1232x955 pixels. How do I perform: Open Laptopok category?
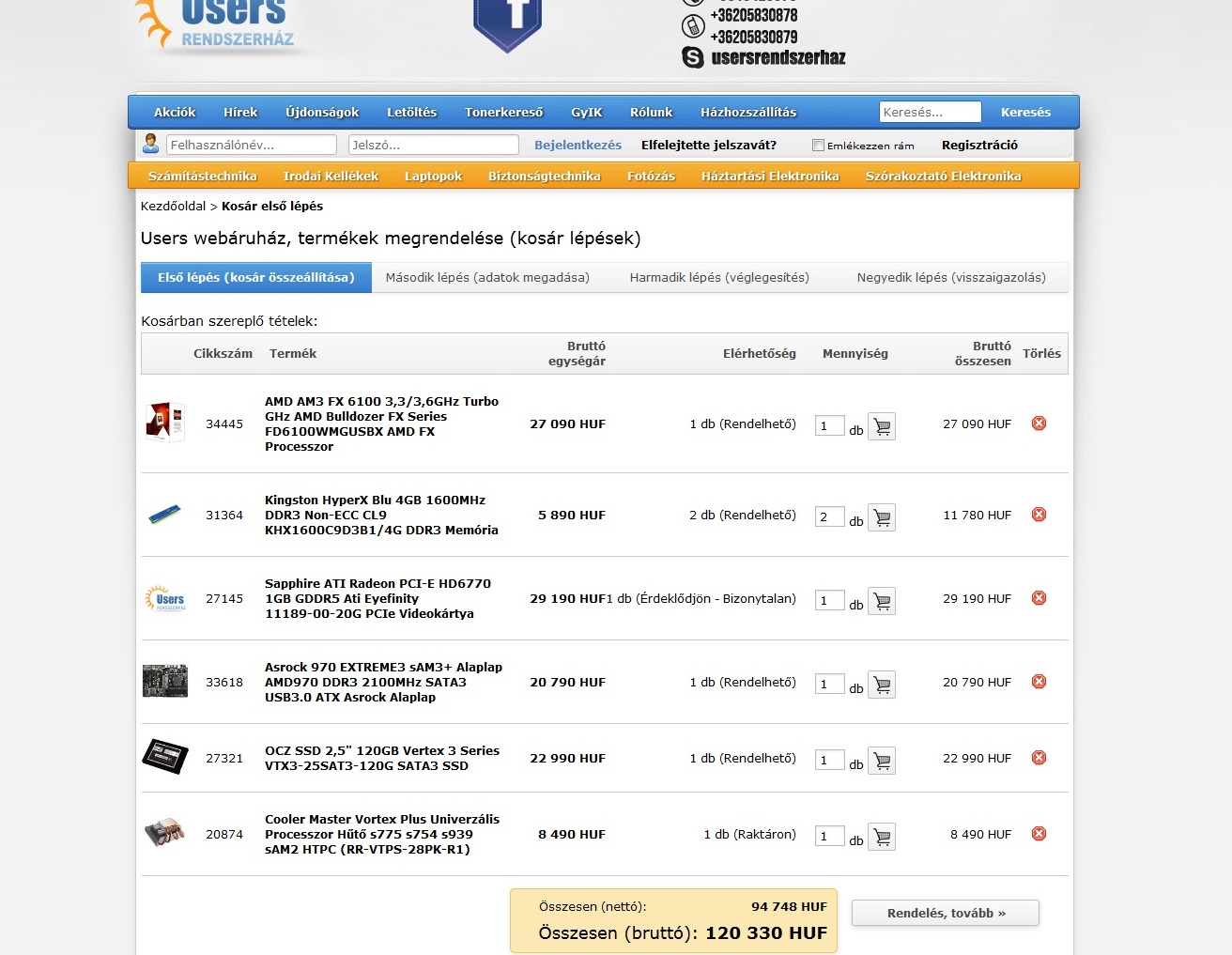click(x=434, y=176)
